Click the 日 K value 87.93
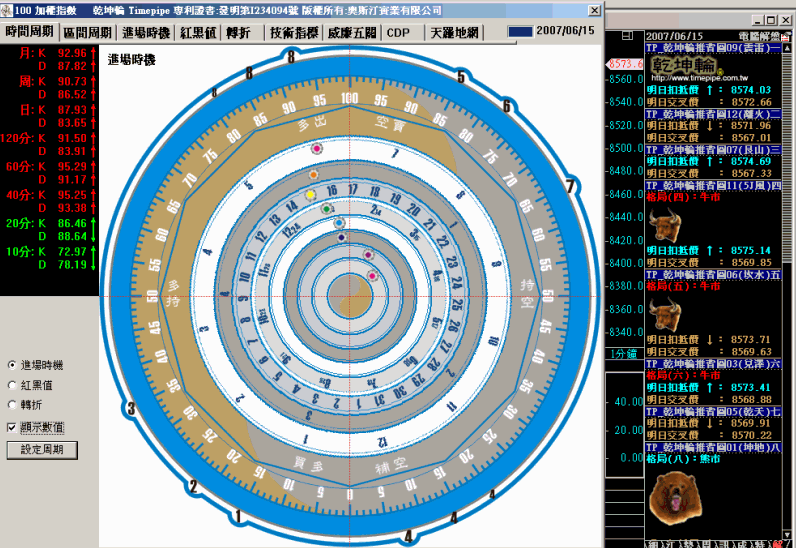Image resolution: width=796 pixels, height=548 pixels. (x=72, y=110)
